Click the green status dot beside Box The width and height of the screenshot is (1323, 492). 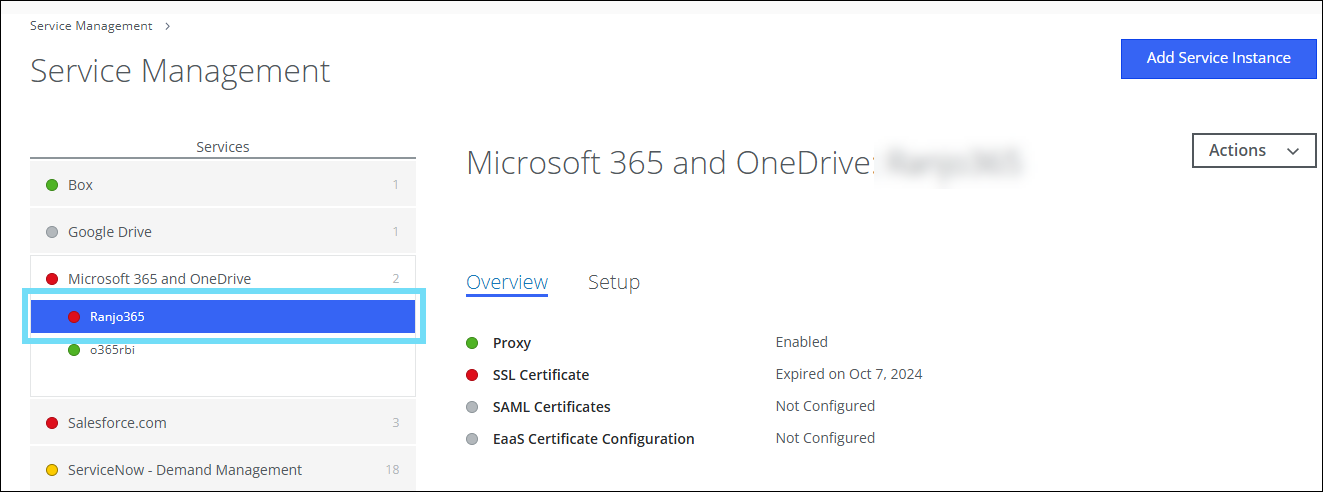[52, 185]
